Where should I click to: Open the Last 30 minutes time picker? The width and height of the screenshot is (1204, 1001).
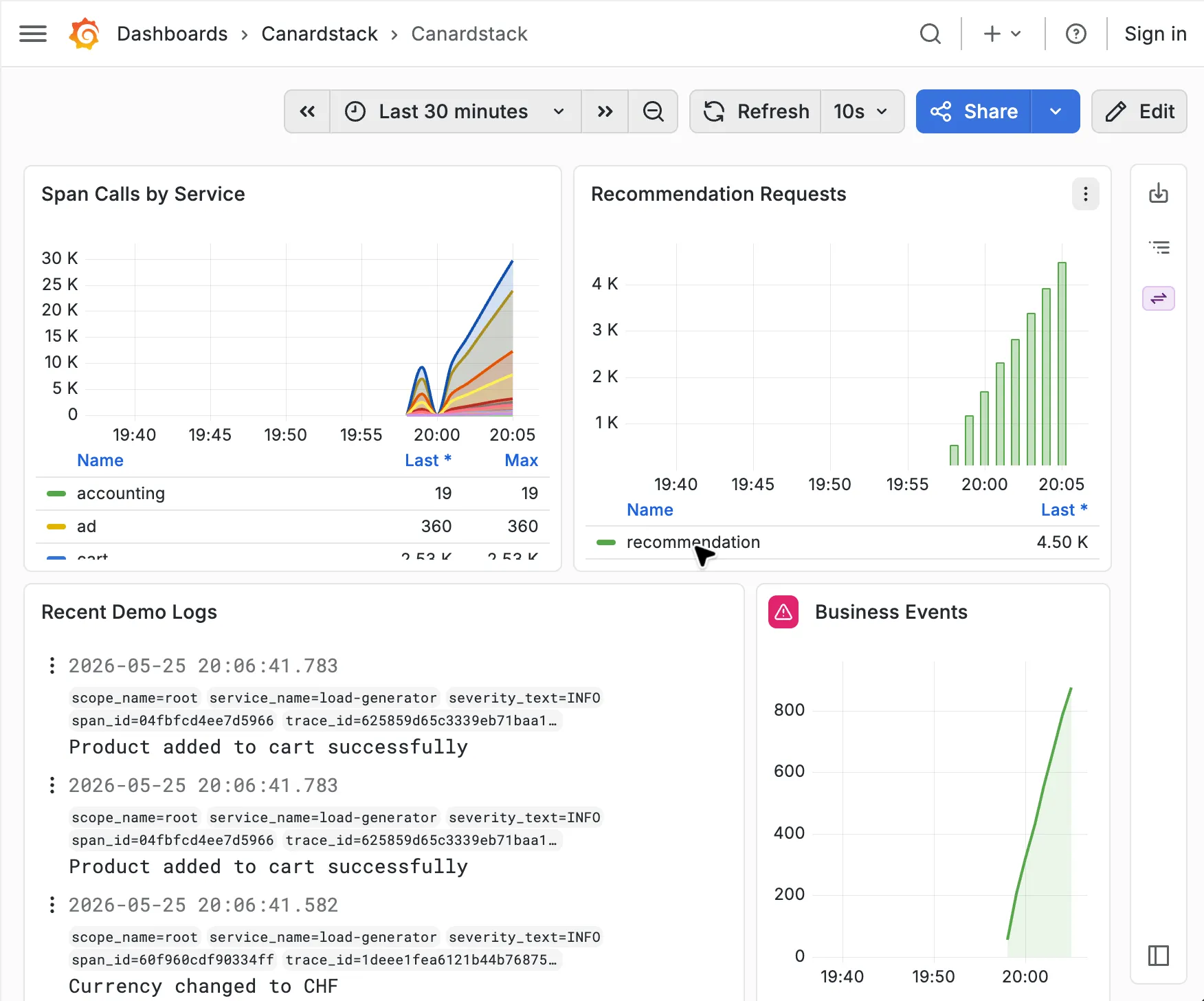pyautogui.click(x=456, y=111)
